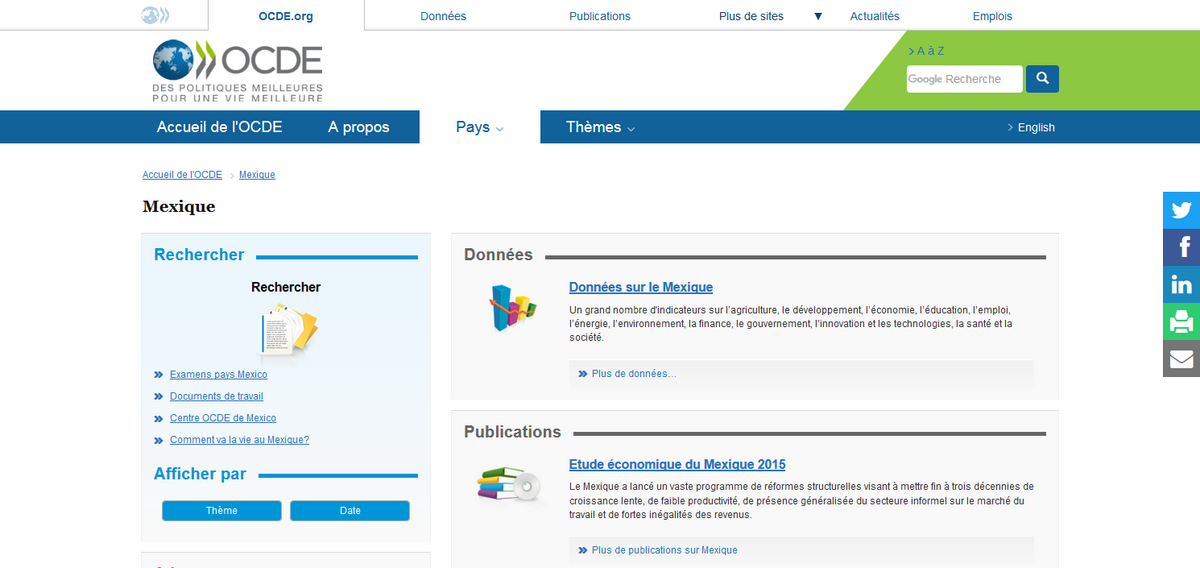Click the Afficher par heading
The height and width of the screenshot is (568, 1200).
(x=200, y=474)
